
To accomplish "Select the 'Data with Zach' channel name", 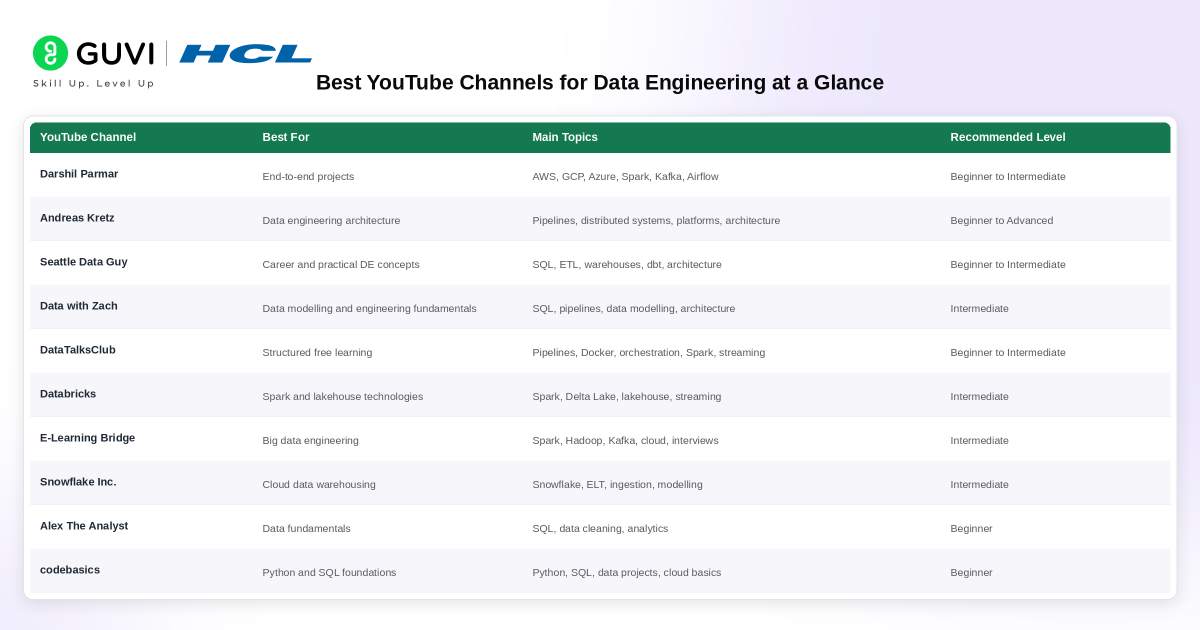I will coord(79,306).
